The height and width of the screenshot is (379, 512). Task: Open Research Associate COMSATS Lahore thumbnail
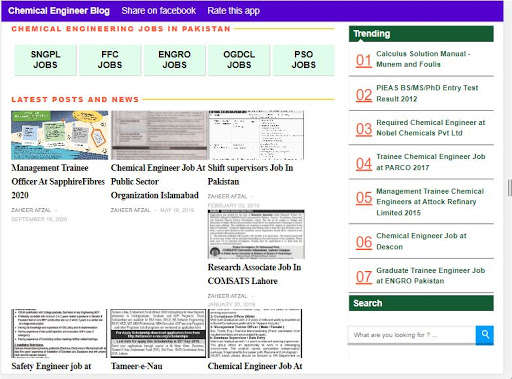point(256,234)
